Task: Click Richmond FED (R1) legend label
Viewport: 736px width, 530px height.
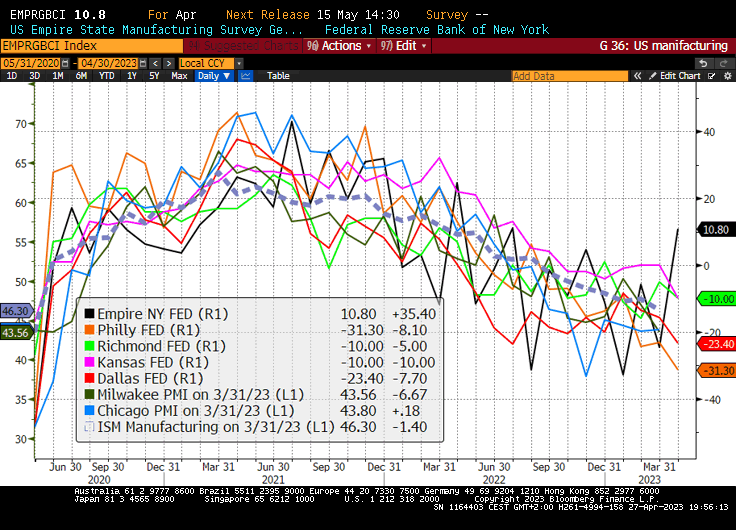Action: click(161, 346)
